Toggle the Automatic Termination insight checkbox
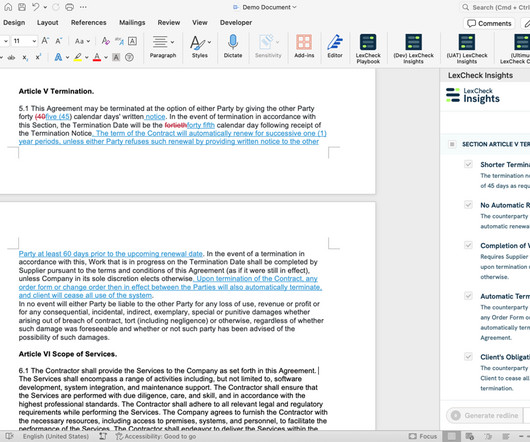The width and height of the screenshot is (530, 442). pos(468,296)
